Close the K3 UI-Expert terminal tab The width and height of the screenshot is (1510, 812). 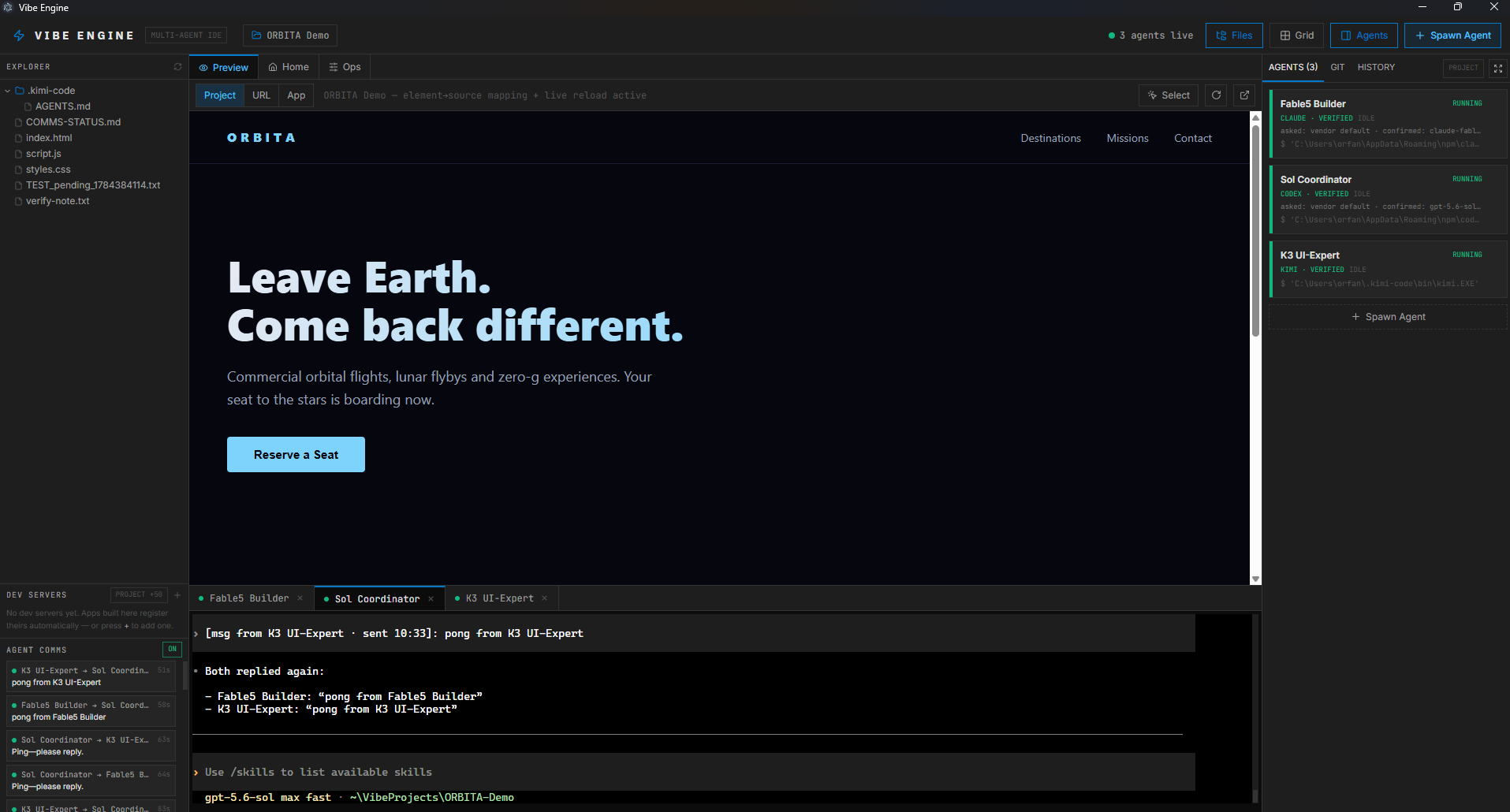pyautogui.click(x=544, y=598)
